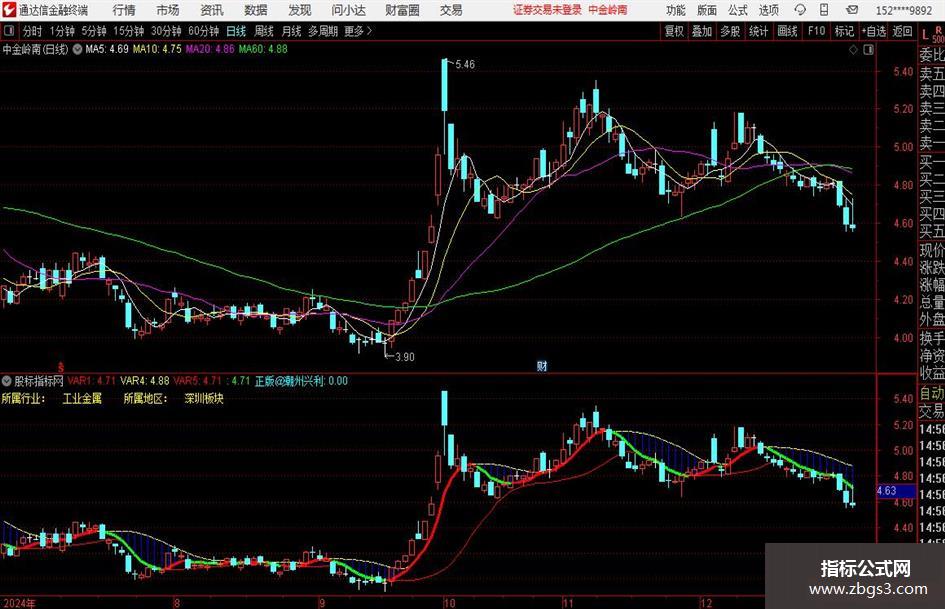This screenshot has width=945, height=609.
Task: Click the red 中金岭南 stock name in title bar
Action: coord(608,10)
